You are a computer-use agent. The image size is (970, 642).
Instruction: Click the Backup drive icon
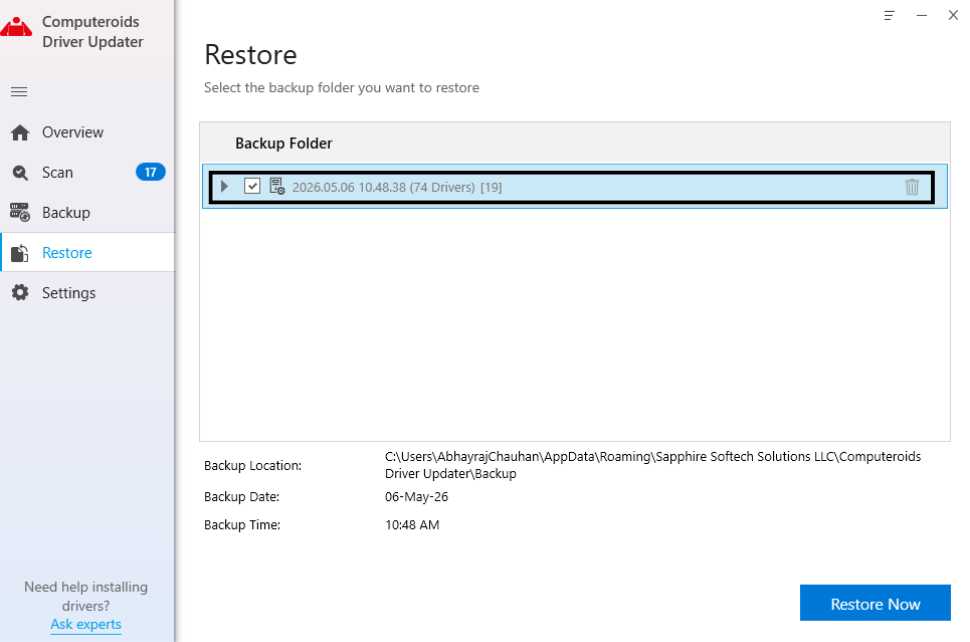[20, 212]
